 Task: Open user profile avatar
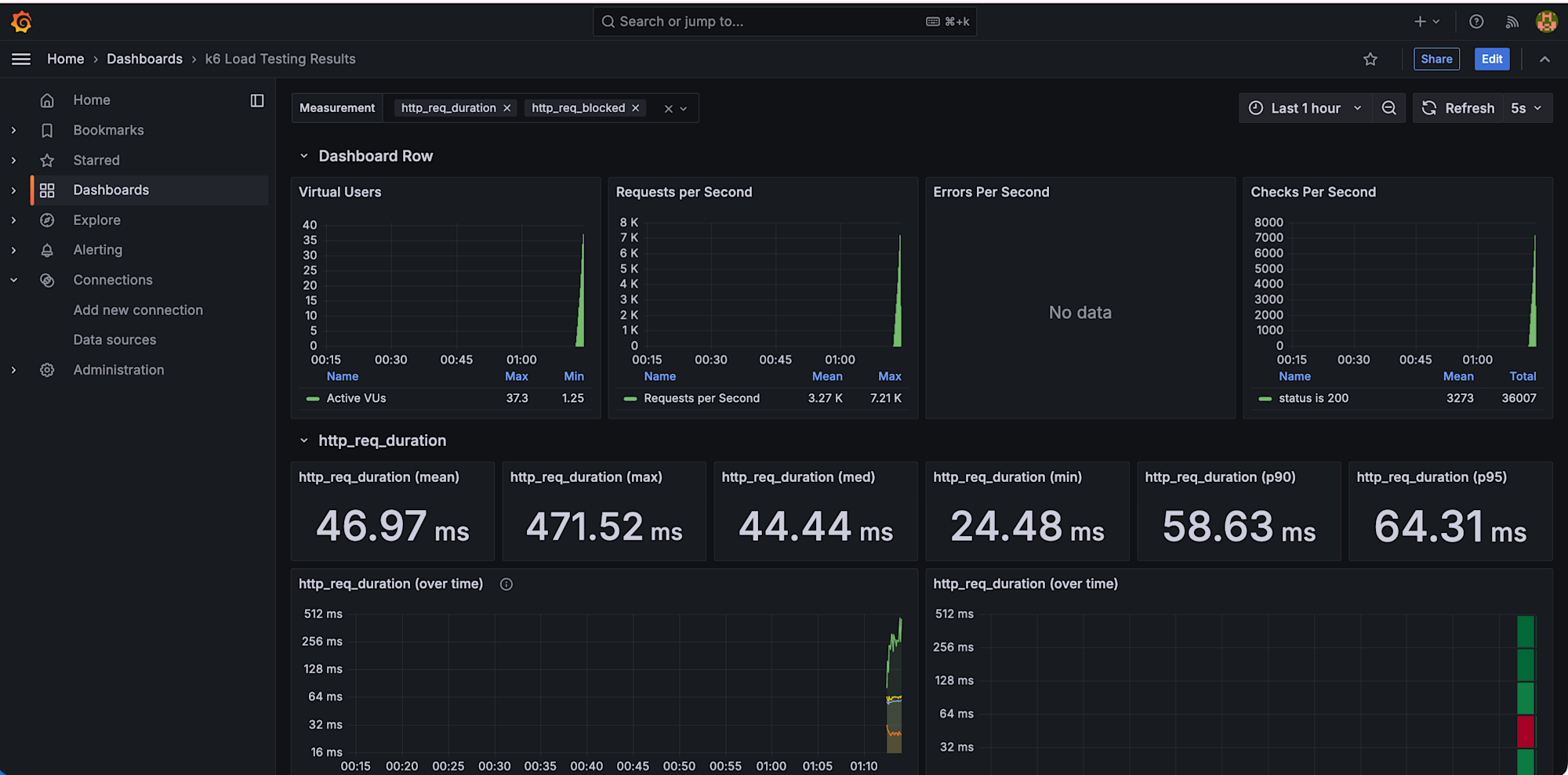pyautogui.click(x=1546, y=22)
